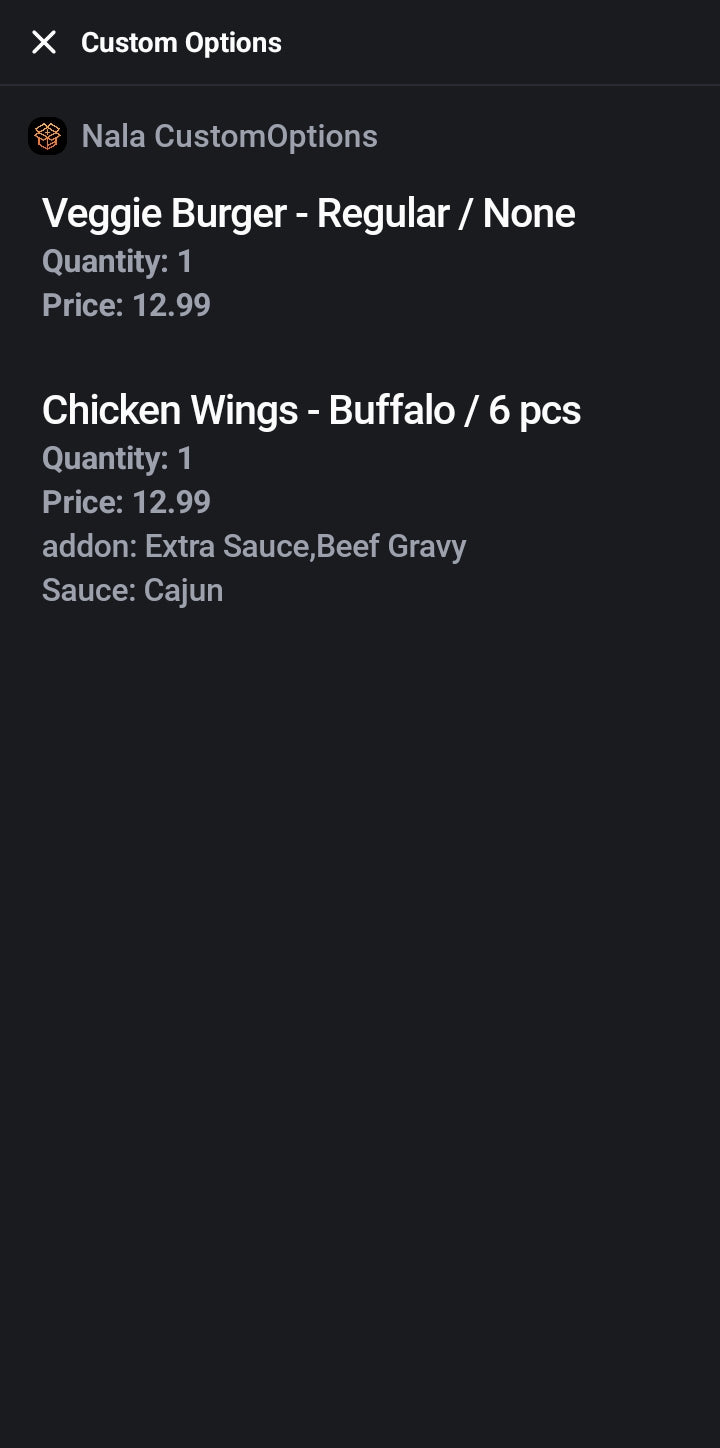
Task: Select the Veggie Burger price line
Action: 126,305
